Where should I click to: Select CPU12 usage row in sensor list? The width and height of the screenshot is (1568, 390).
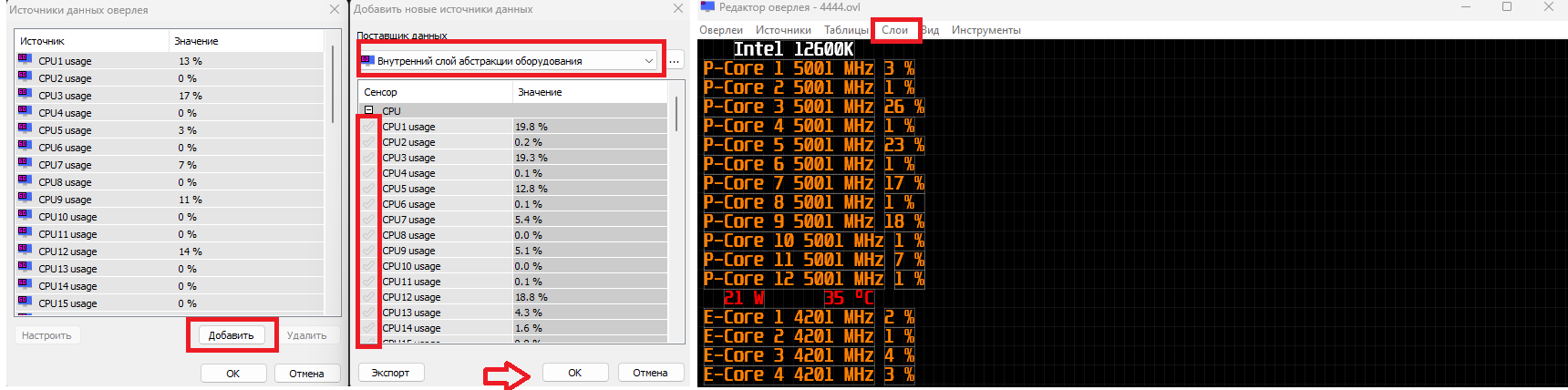(513, 297)
